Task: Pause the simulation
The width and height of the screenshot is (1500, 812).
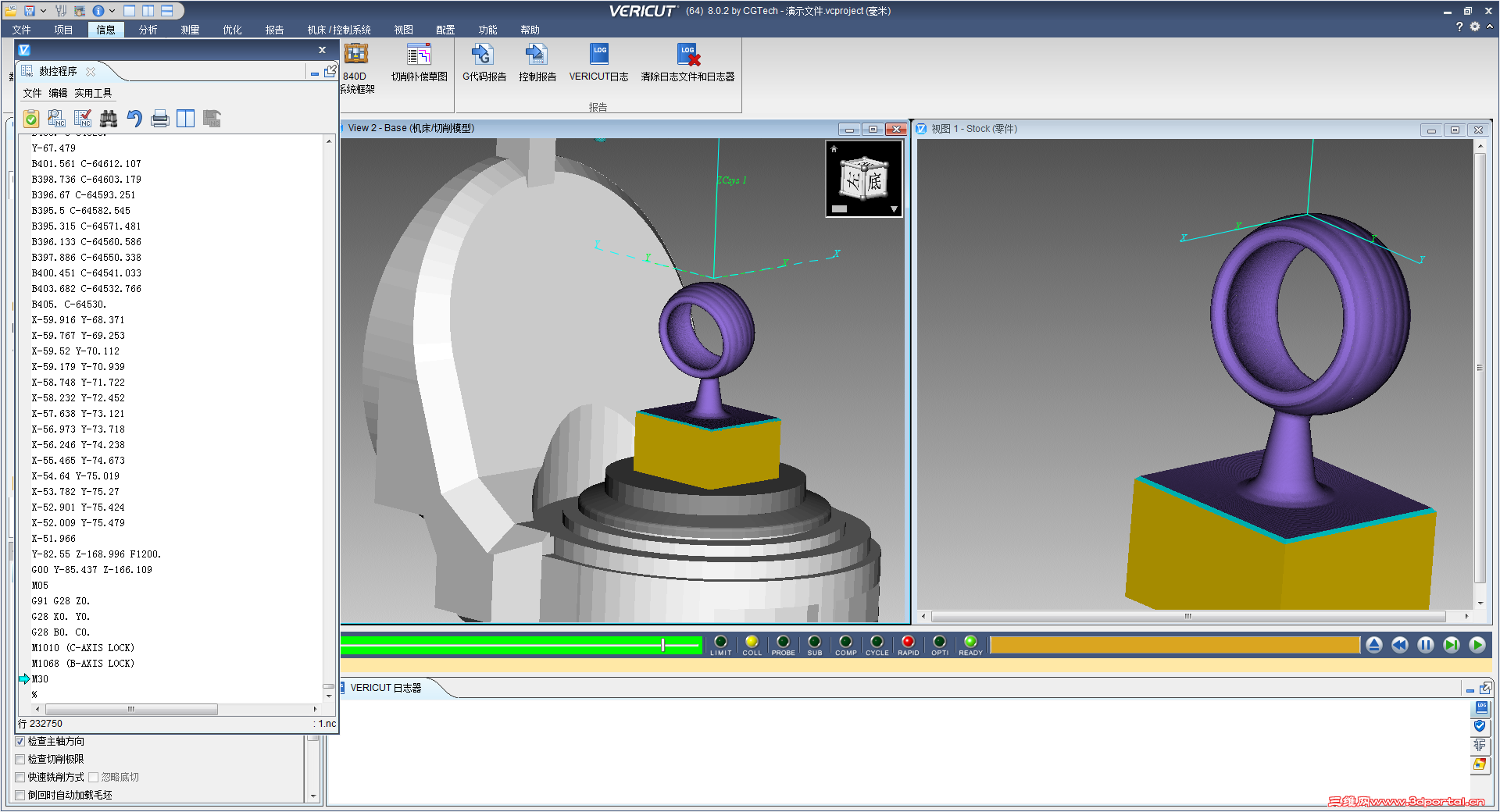Action: point(1426,645)
